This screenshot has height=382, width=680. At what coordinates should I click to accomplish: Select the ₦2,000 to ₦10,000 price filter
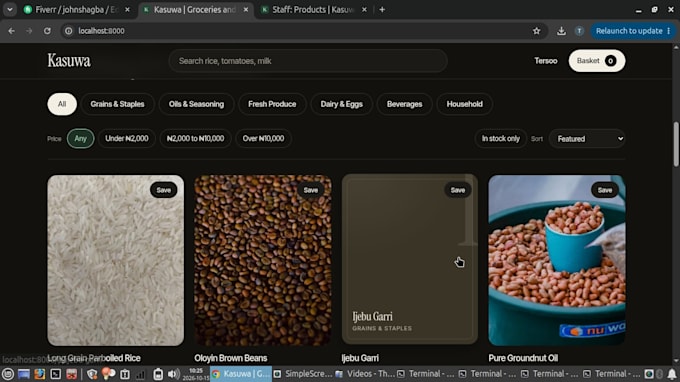pyautogui.click(x=195, y=139)
